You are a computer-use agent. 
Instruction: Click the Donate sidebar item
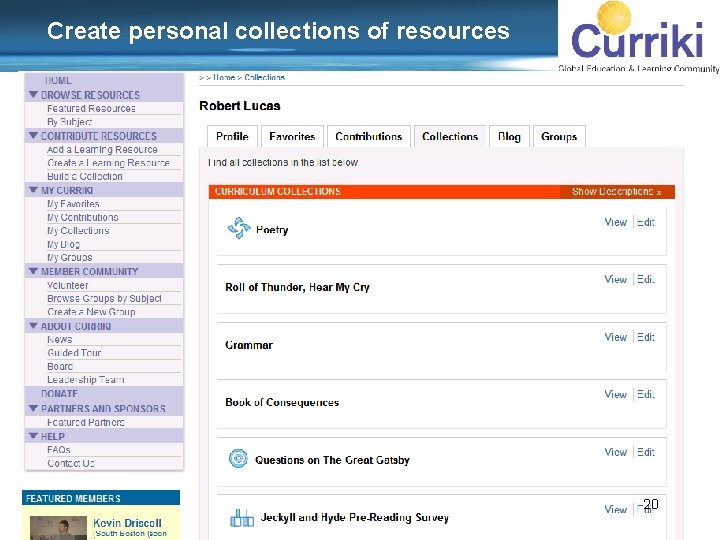pos(59,394)
